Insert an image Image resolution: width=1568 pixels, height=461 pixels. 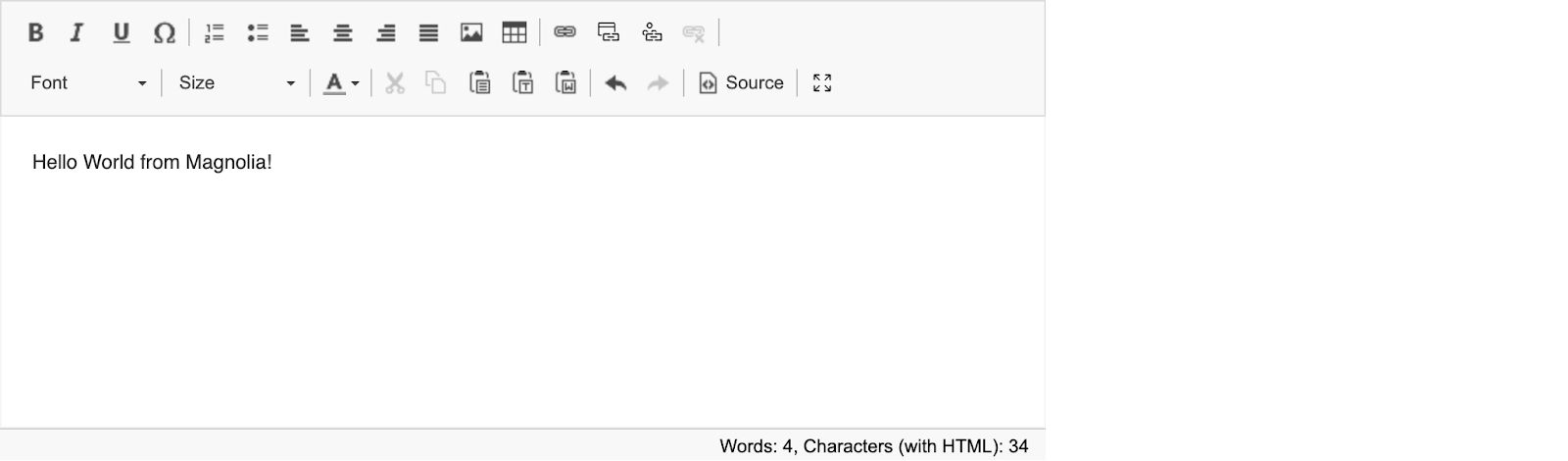471,32
